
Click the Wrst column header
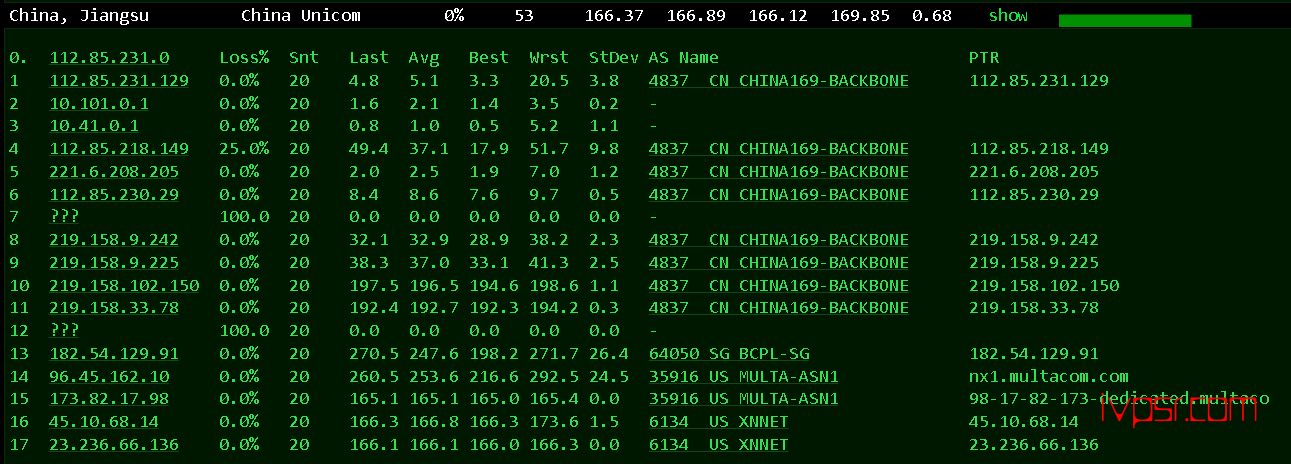tap(549, 58)
